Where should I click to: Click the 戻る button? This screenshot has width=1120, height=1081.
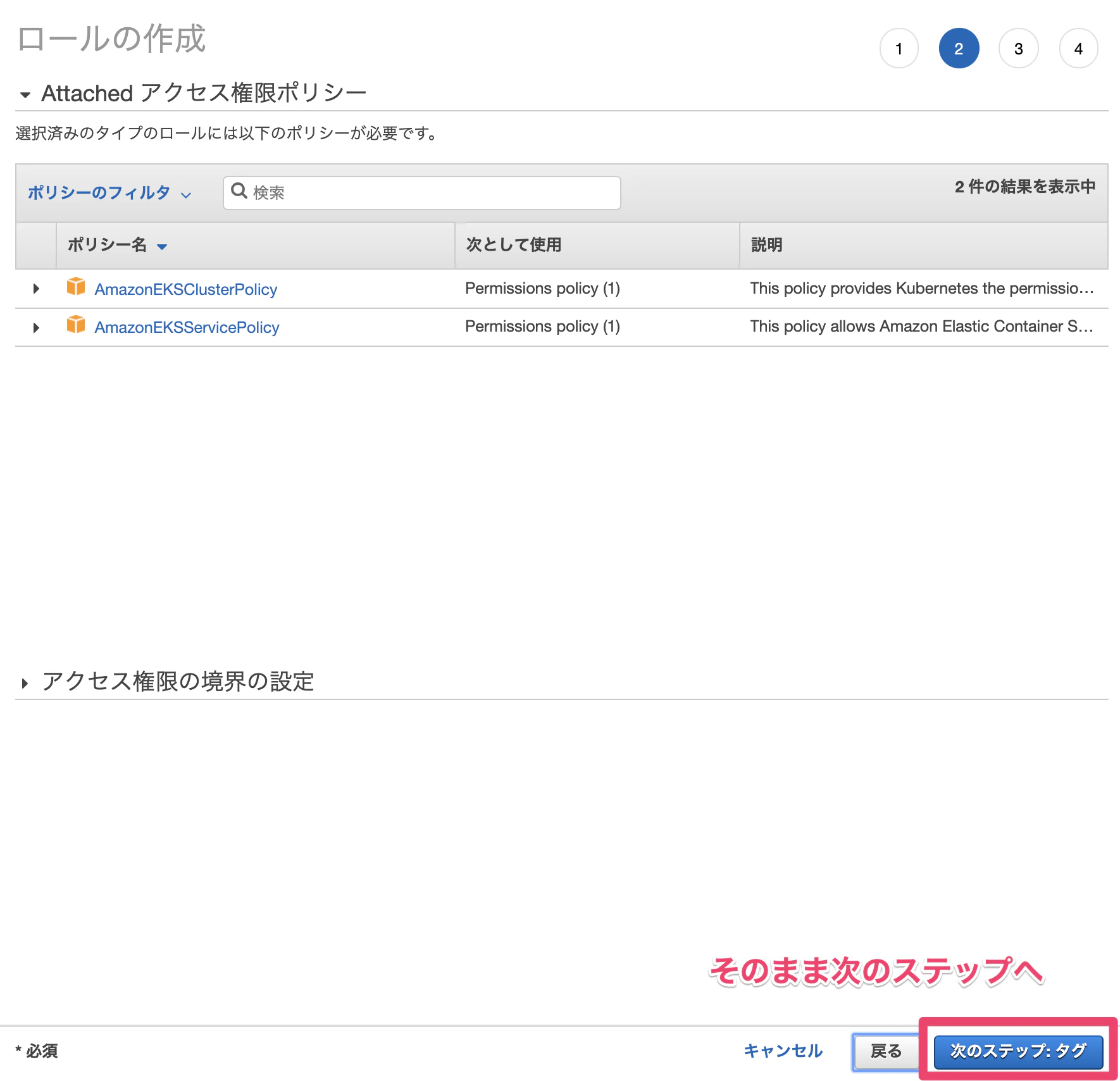pyautogui.click(x=886, y=1051)
